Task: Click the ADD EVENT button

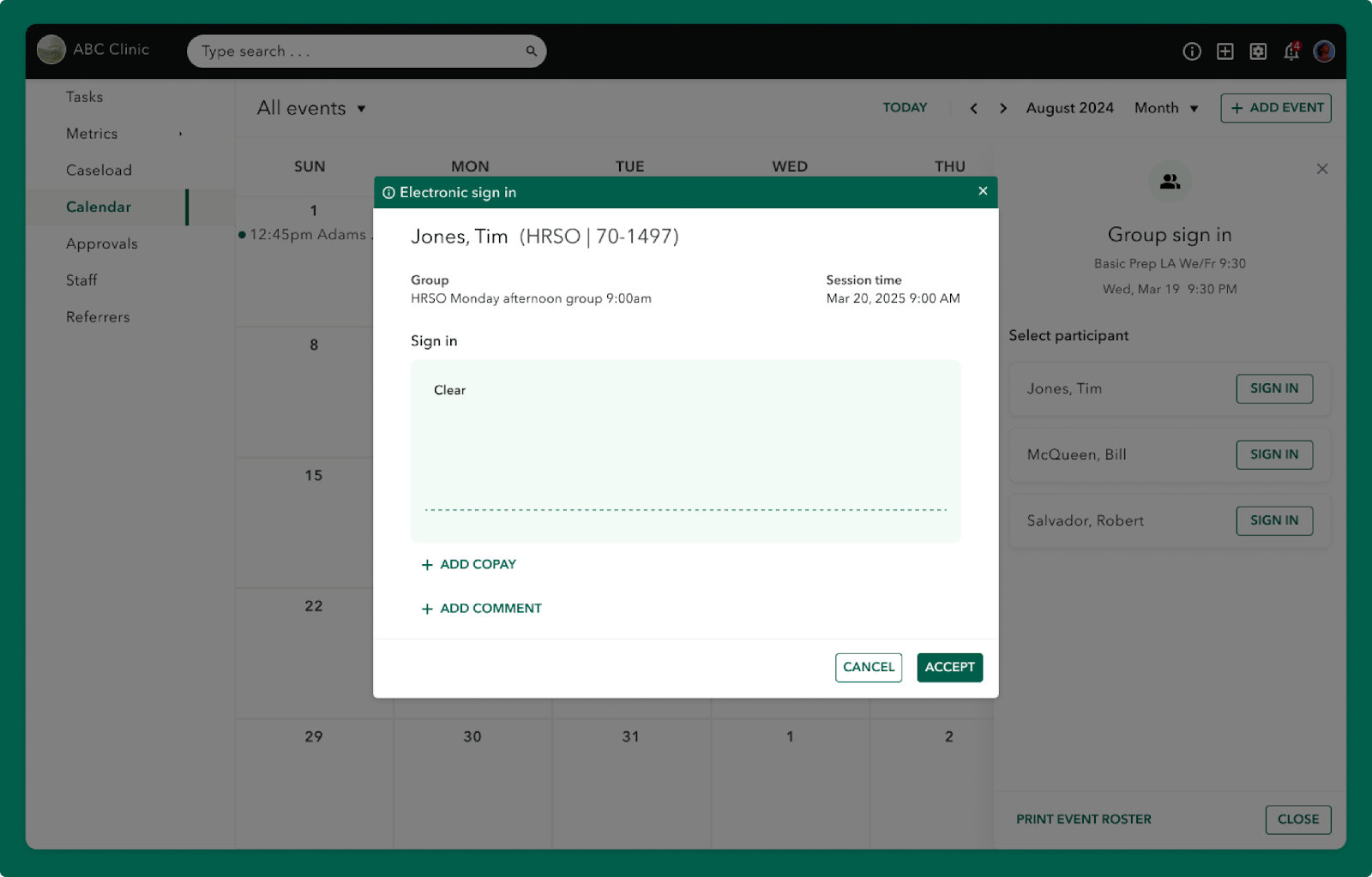Action: click(1275, 108)
